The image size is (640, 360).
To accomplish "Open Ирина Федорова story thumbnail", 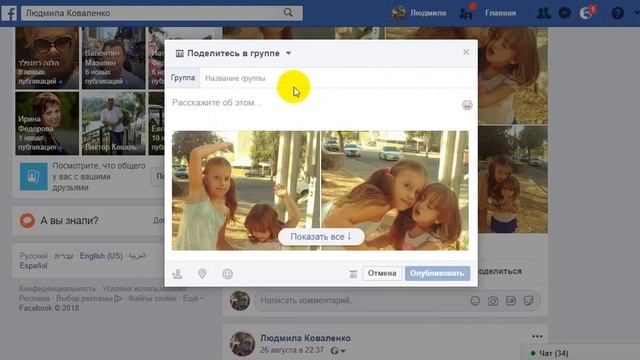I will pos(47,123).
